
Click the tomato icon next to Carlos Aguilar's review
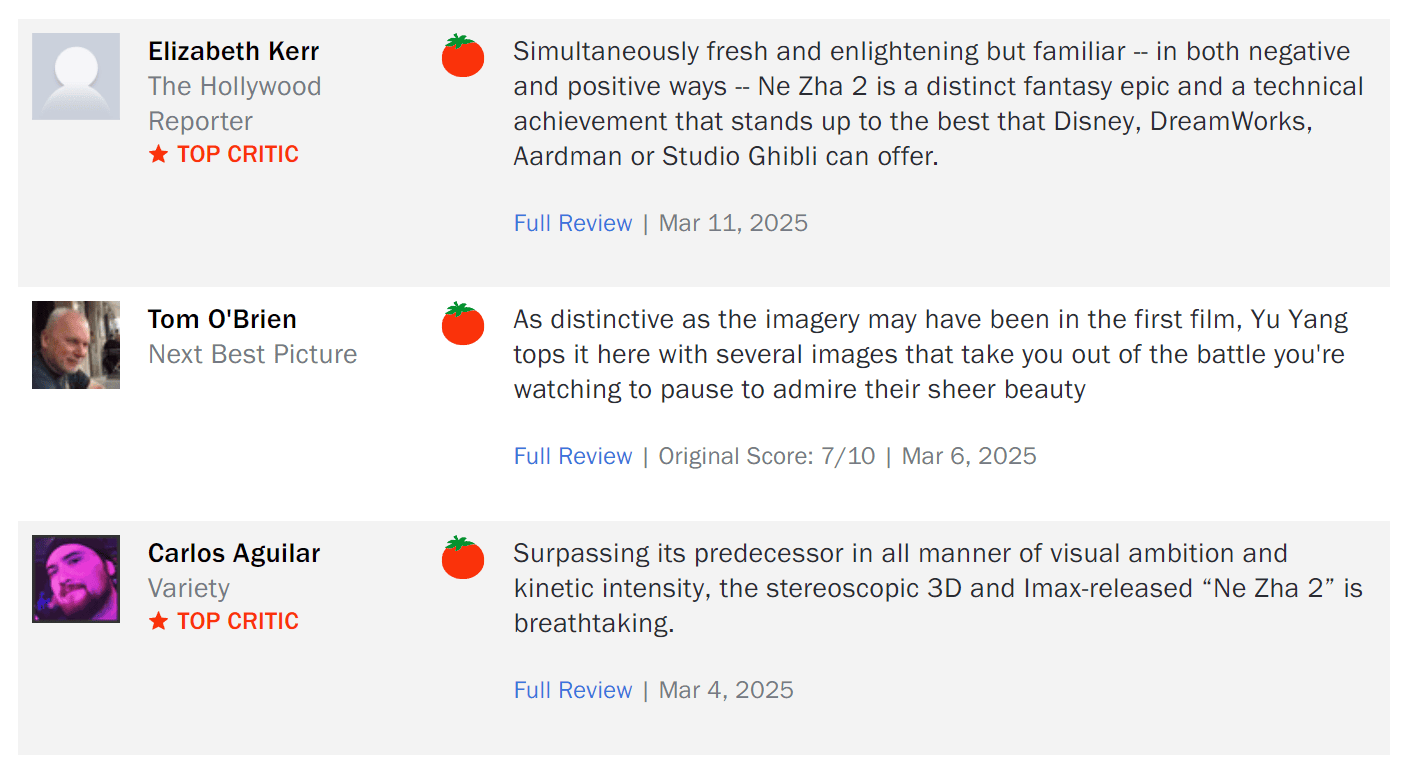click(463, 558)
